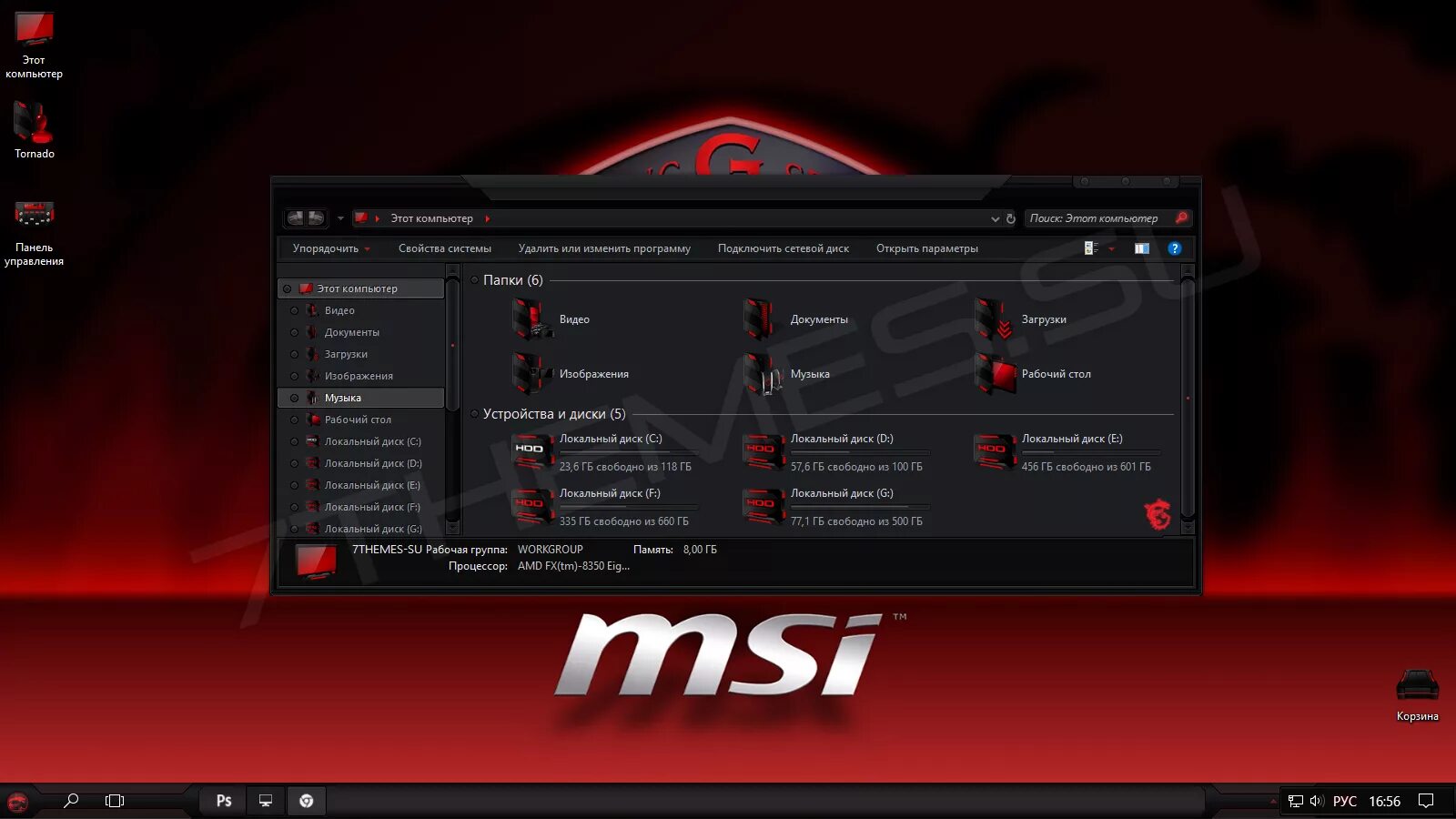The height and width of the screenshot is (819, 1456).
Task: Open the Рабочий стол folder icon
Action: (x=995, y=374)
